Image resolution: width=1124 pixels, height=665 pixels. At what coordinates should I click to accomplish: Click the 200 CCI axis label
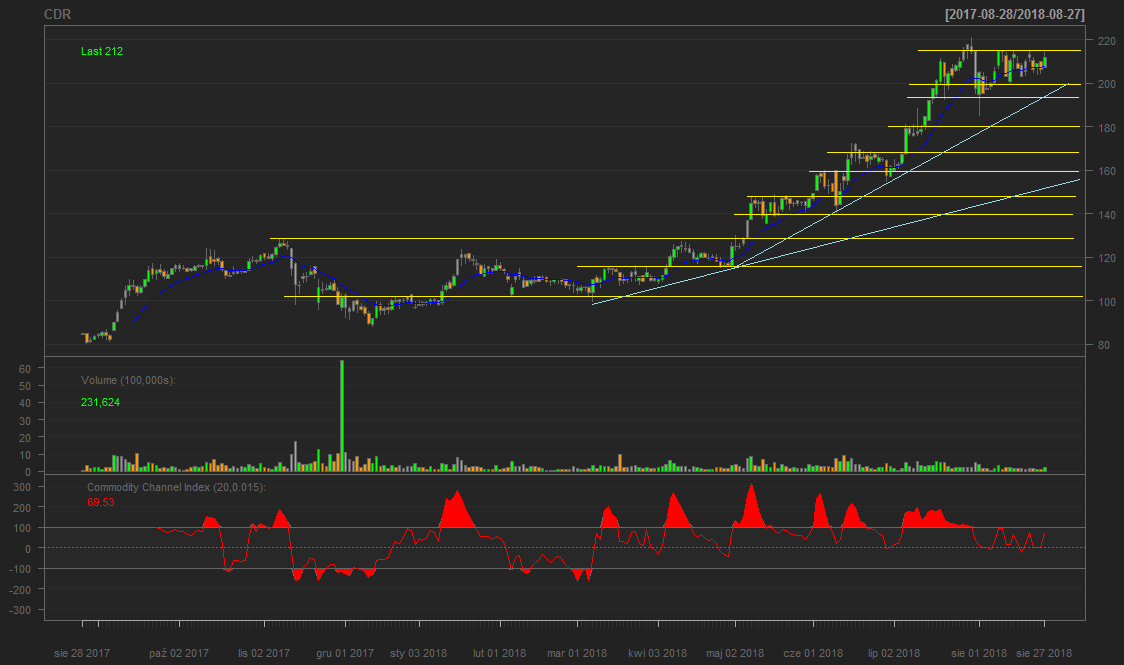click(x=22, y=507)
